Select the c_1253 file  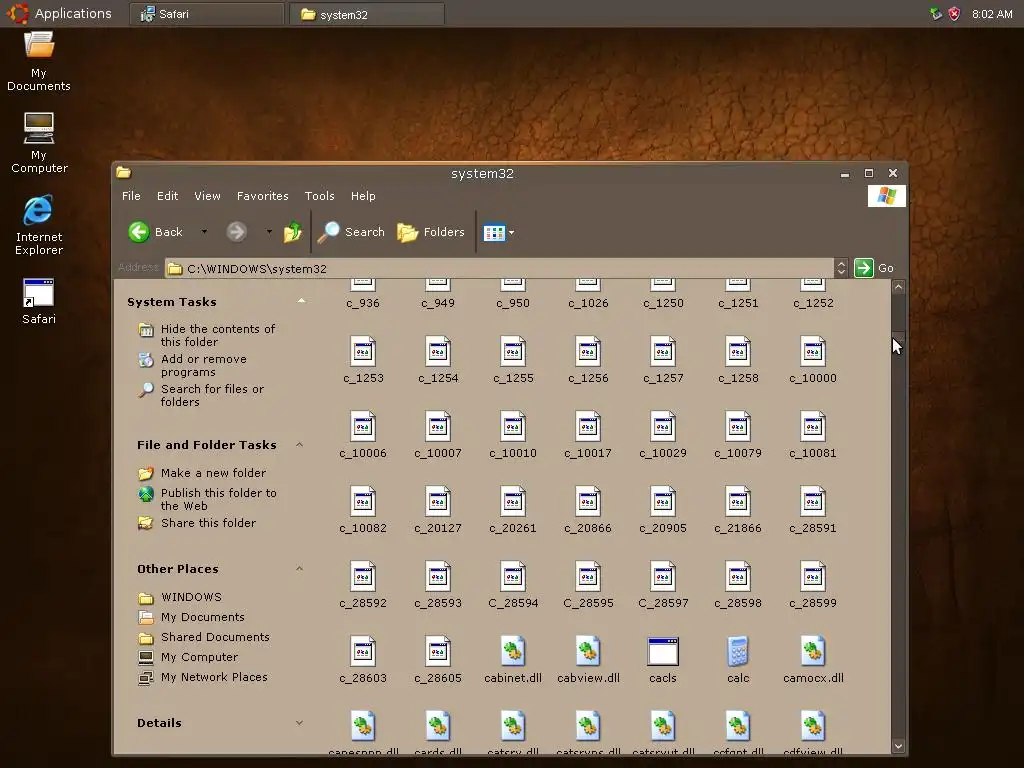pyautogui.click(x=363, y=359)
